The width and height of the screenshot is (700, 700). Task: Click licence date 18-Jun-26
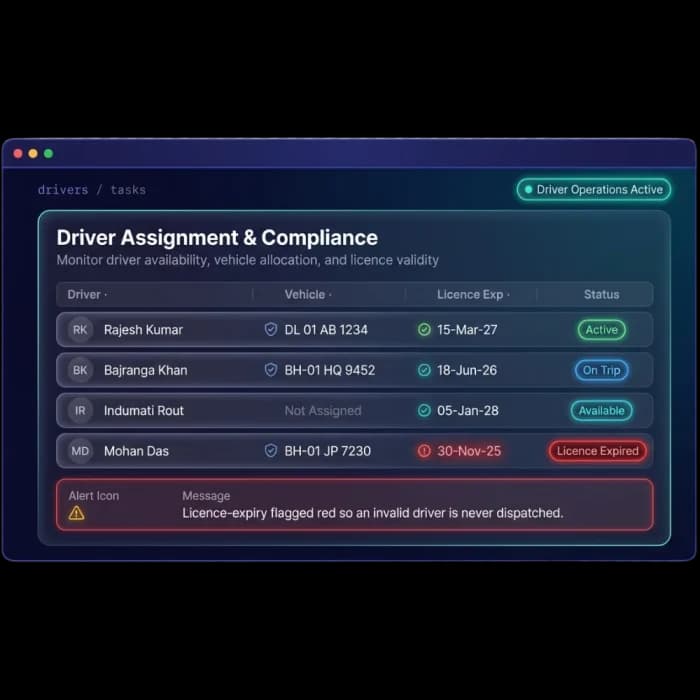click(467, 370)
